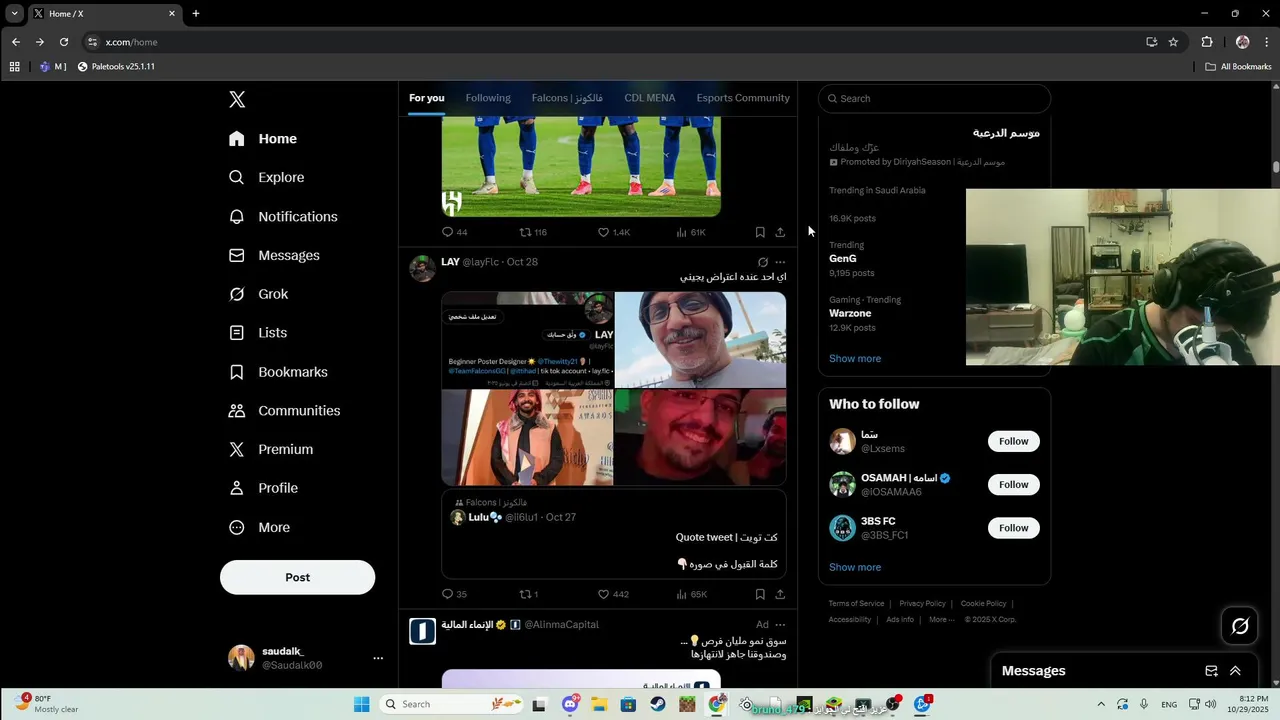The height and width of the screenshot is (720, 1280).
Task: Open the Terms of Service link
Action: (856, 604)
